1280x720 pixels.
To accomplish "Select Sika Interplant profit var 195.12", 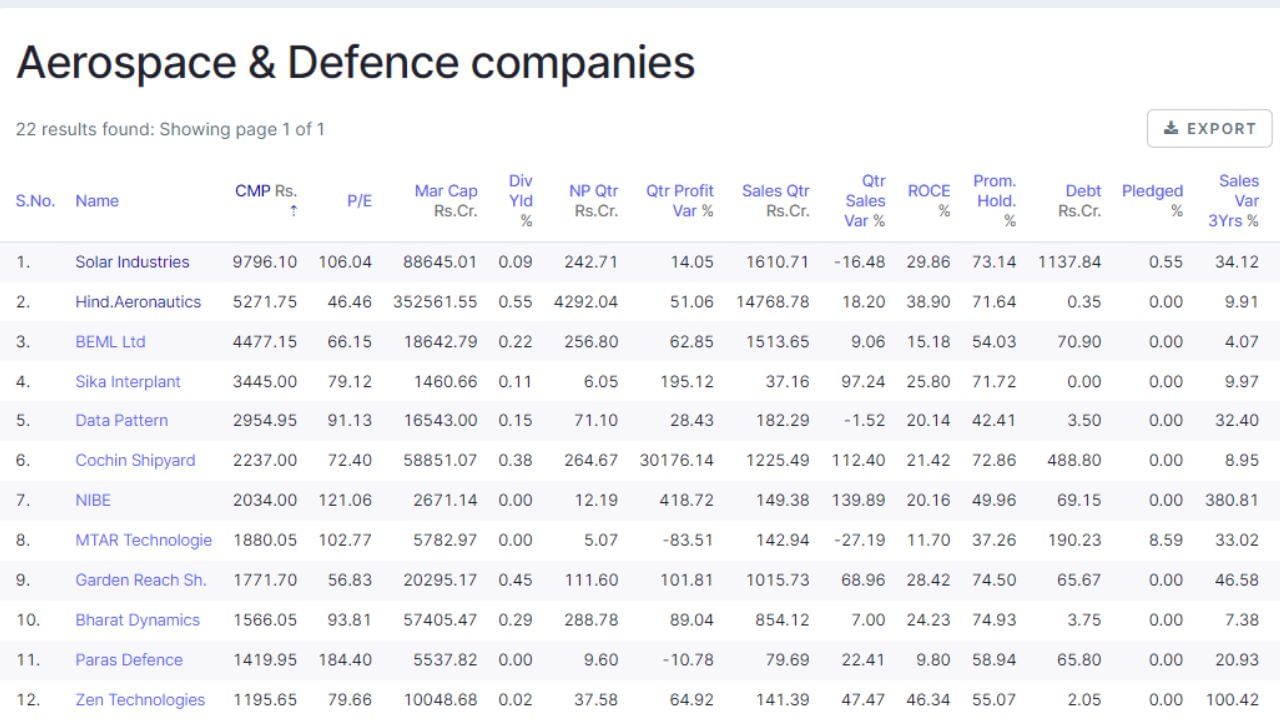I will click(x=687, y=382).
